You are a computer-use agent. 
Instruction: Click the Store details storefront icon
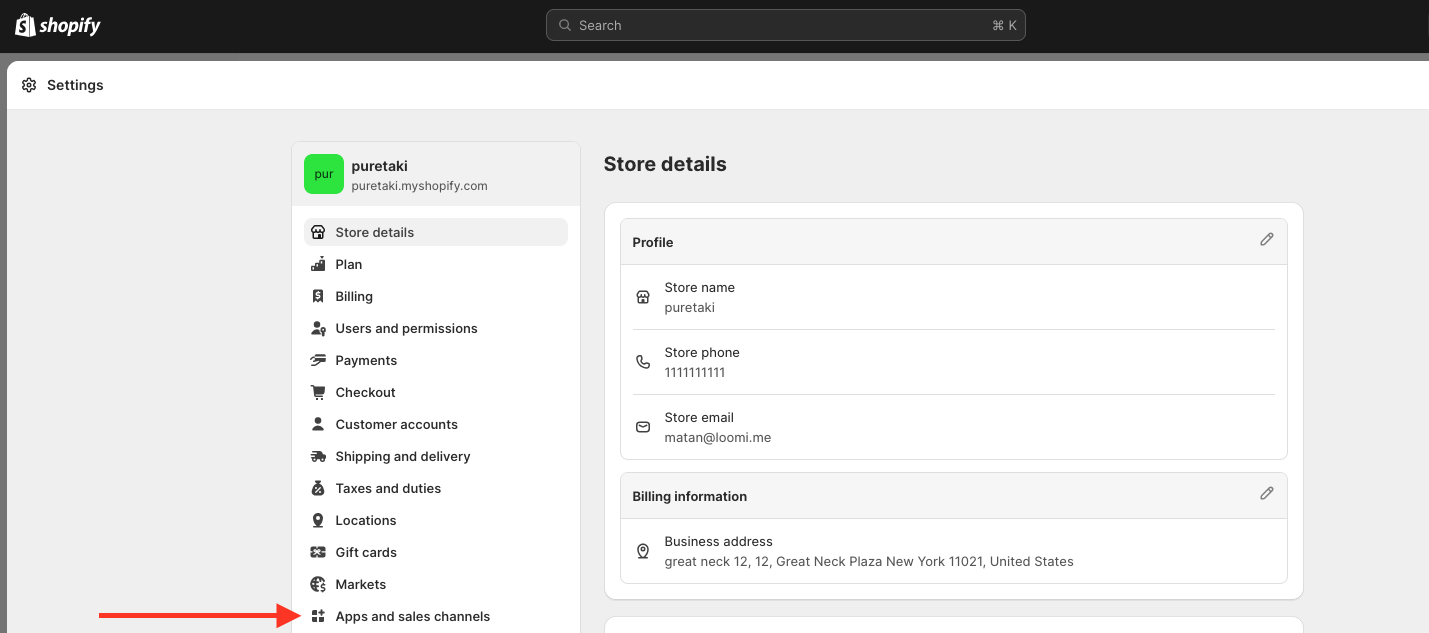318,232
